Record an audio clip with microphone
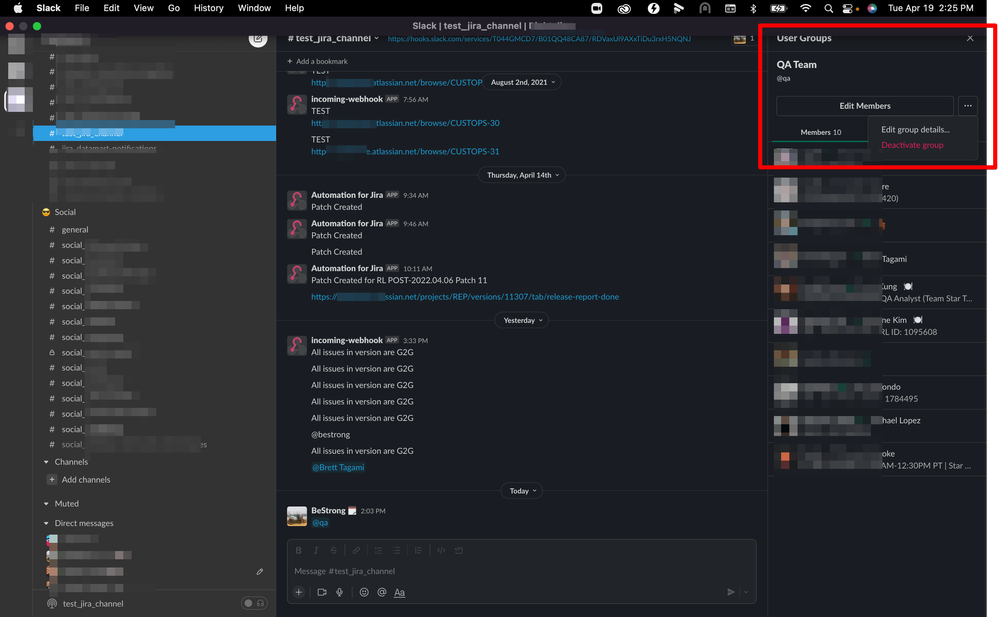This screenshot has width=999, height=617. (x=340, y=592)
